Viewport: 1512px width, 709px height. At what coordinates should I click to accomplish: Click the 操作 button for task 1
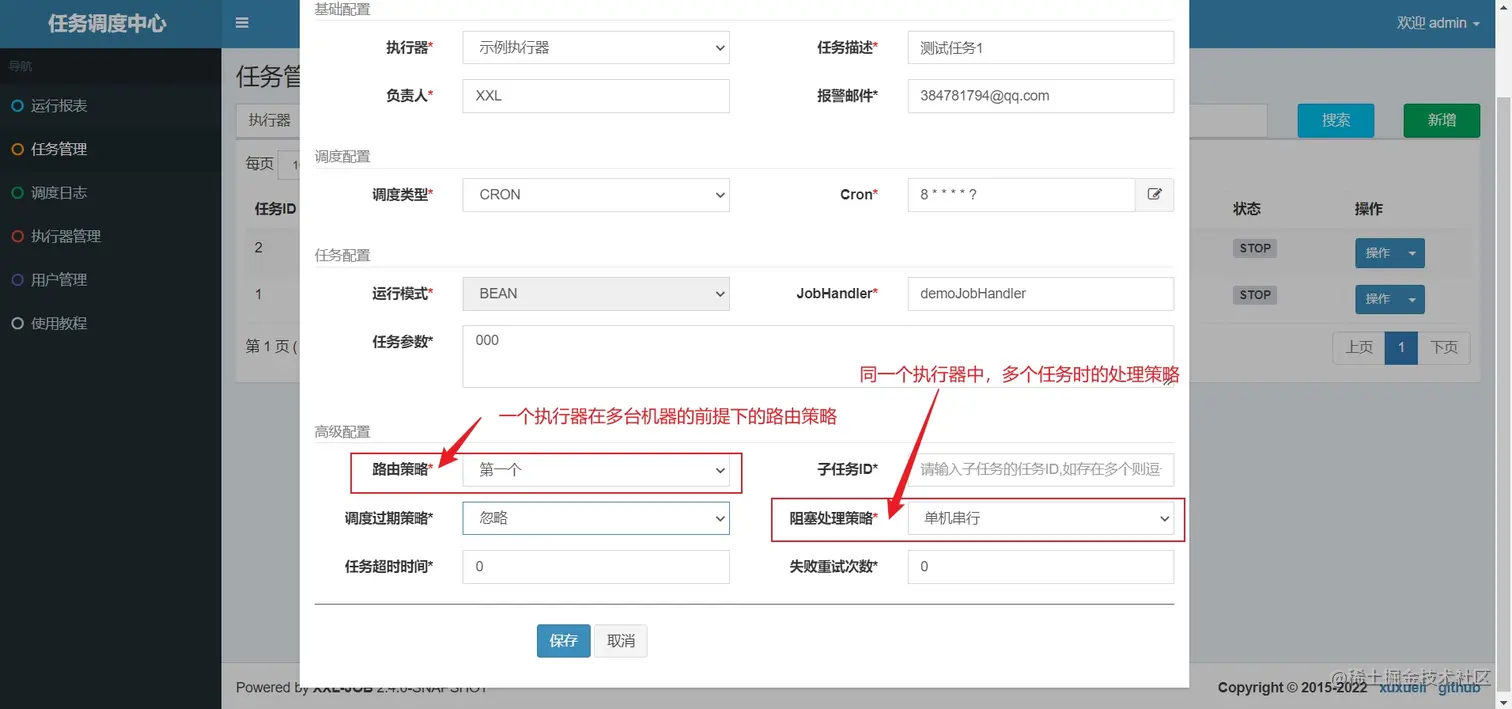click(x=1378, y=299)
